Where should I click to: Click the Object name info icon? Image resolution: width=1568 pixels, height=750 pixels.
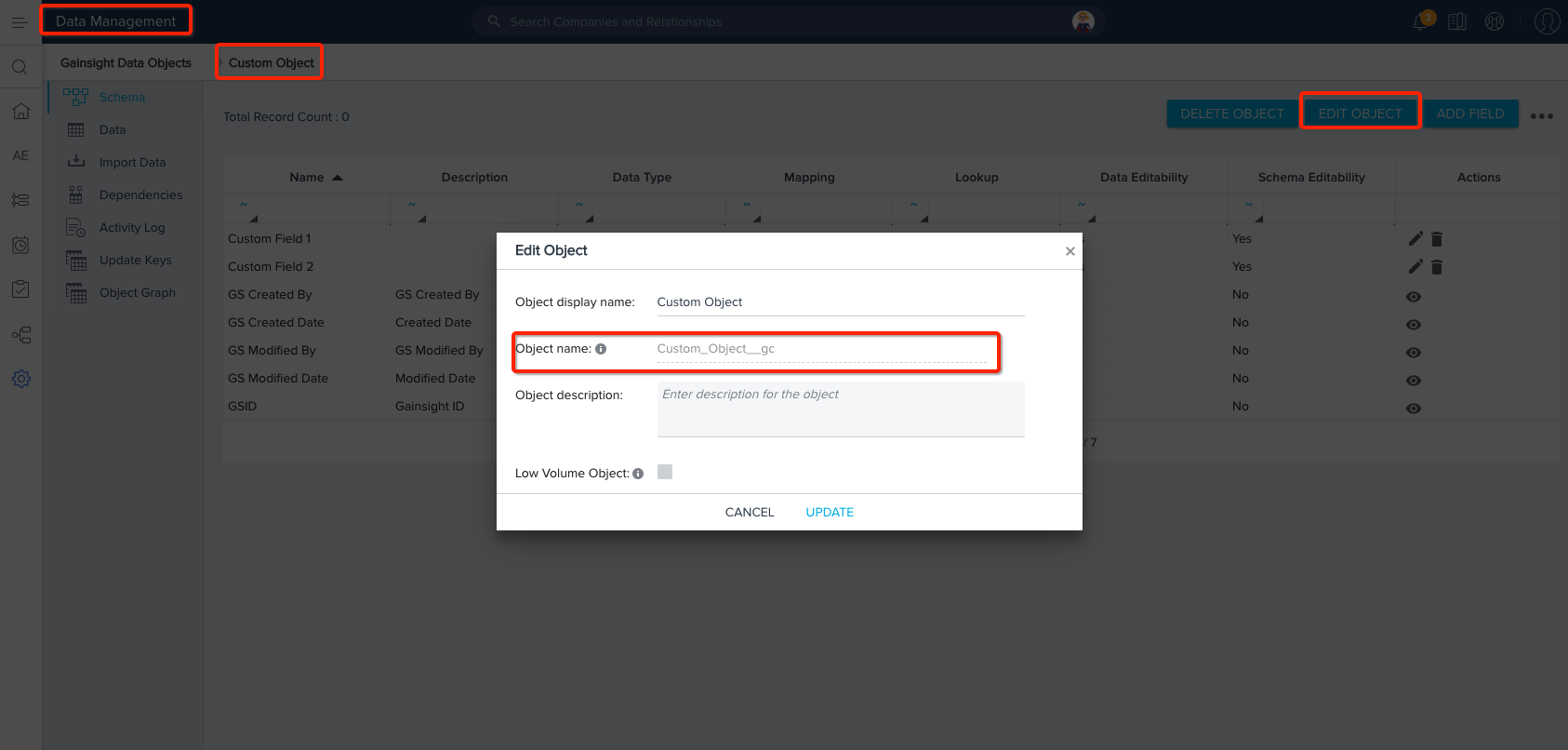pyautogui.click(x=601, y=349)
